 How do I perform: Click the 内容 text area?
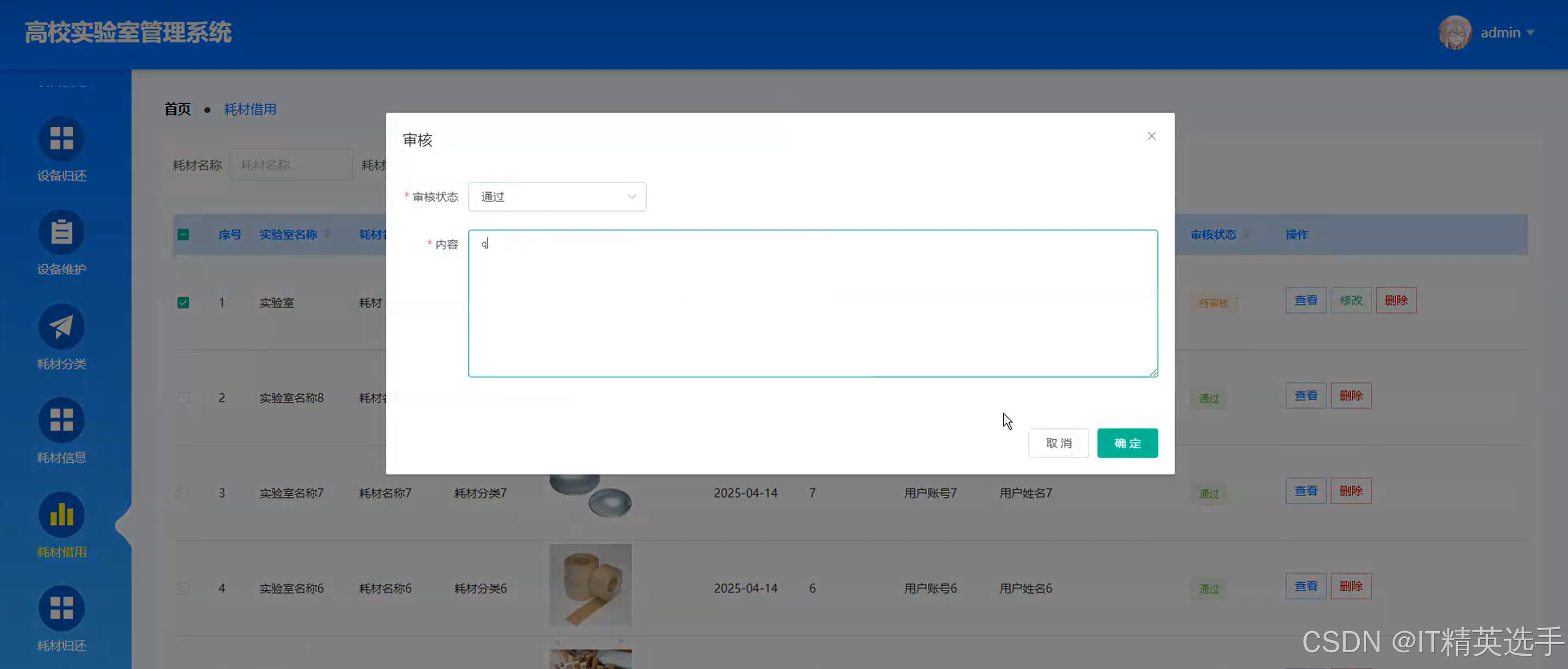[813, 303]
